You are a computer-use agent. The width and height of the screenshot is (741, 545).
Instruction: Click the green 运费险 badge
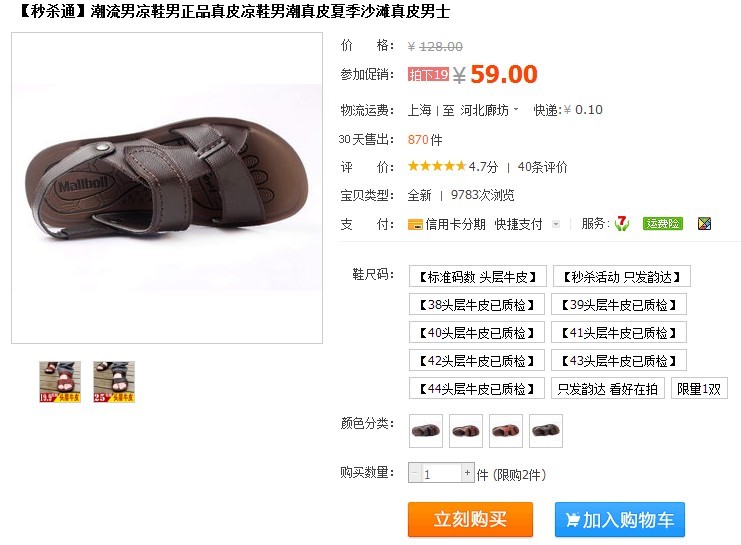point(663,224)
